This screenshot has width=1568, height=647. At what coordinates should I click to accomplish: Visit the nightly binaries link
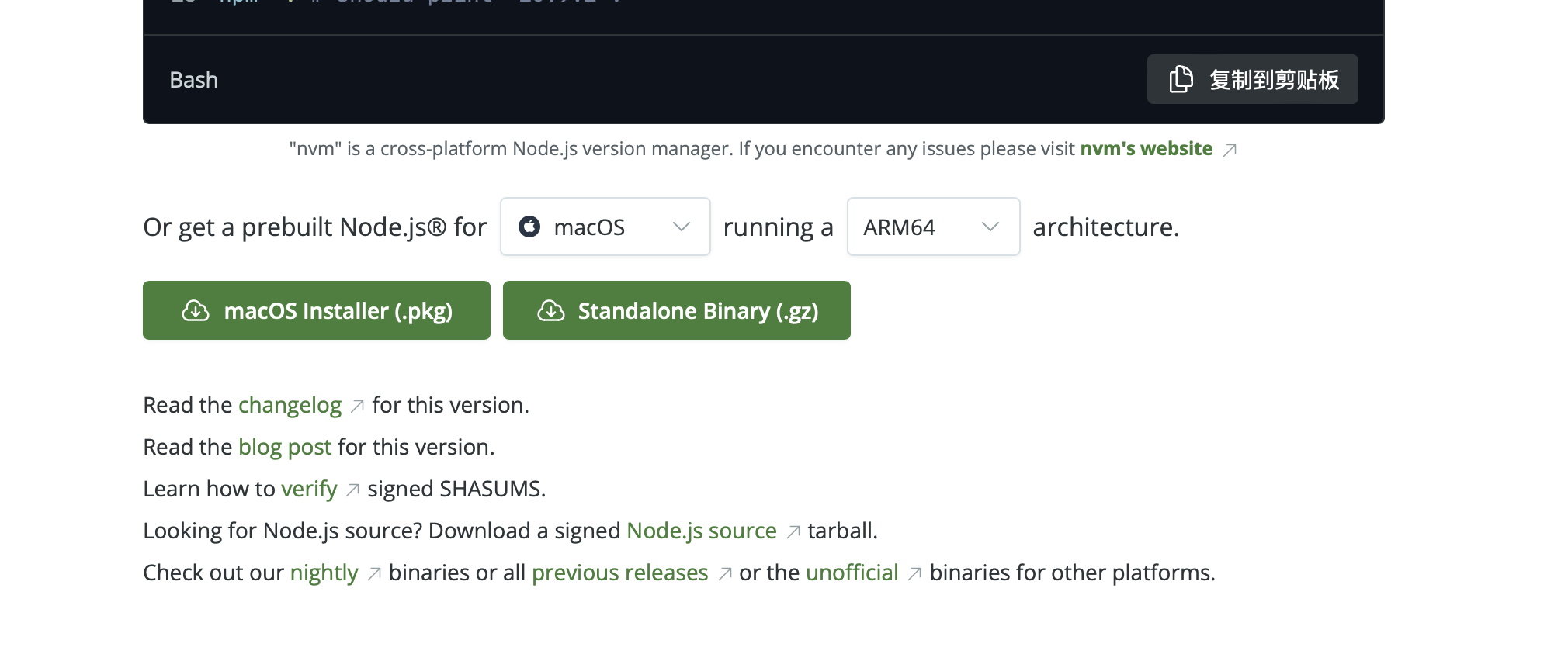click(x=324, y=573)
